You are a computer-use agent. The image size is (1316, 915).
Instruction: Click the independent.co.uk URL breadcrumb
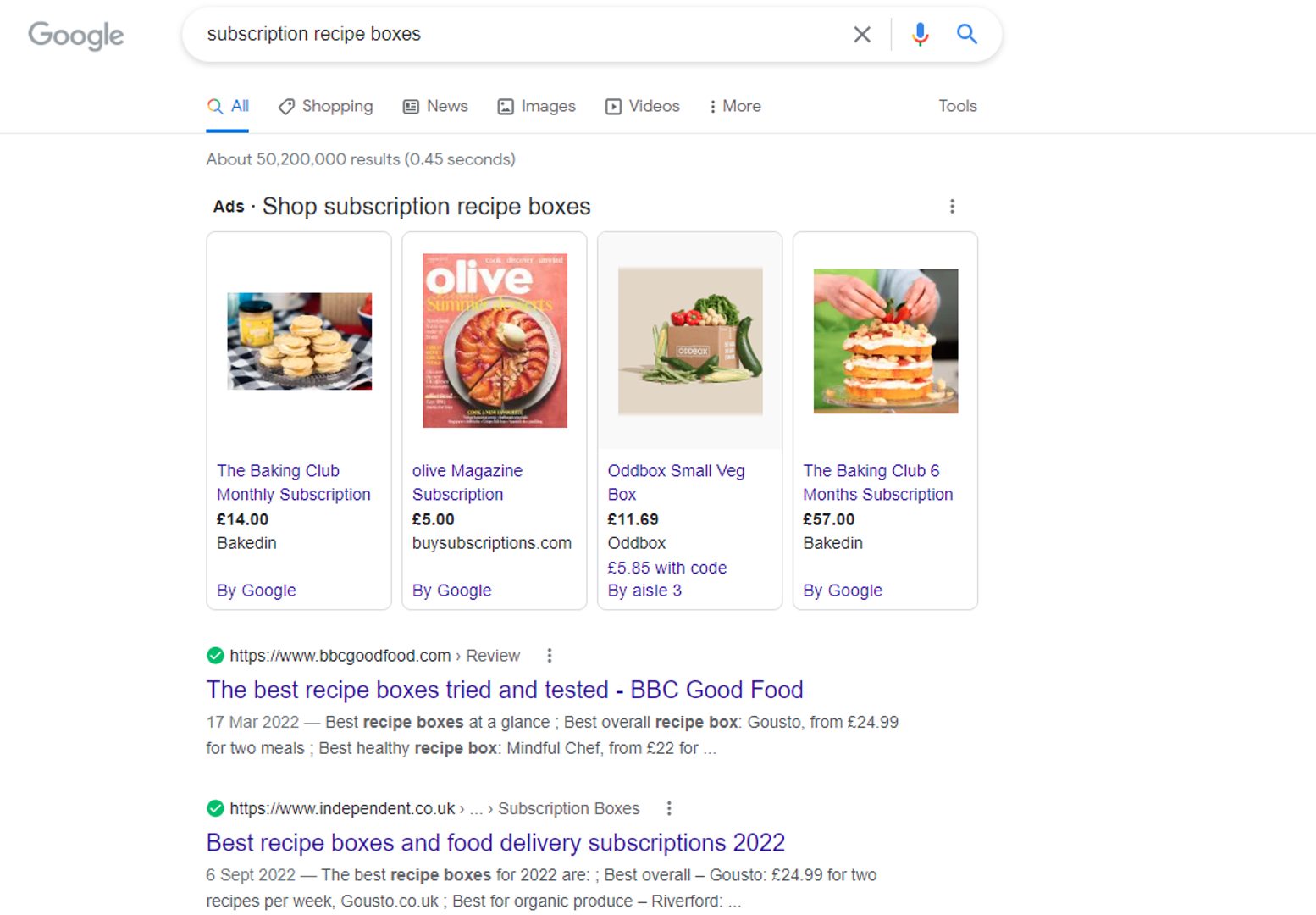[434, 809]
